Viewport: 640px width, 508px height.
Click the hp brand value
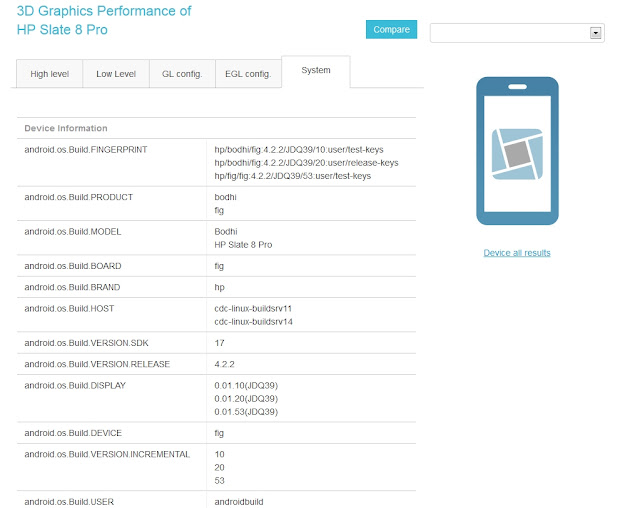(219, 288)
